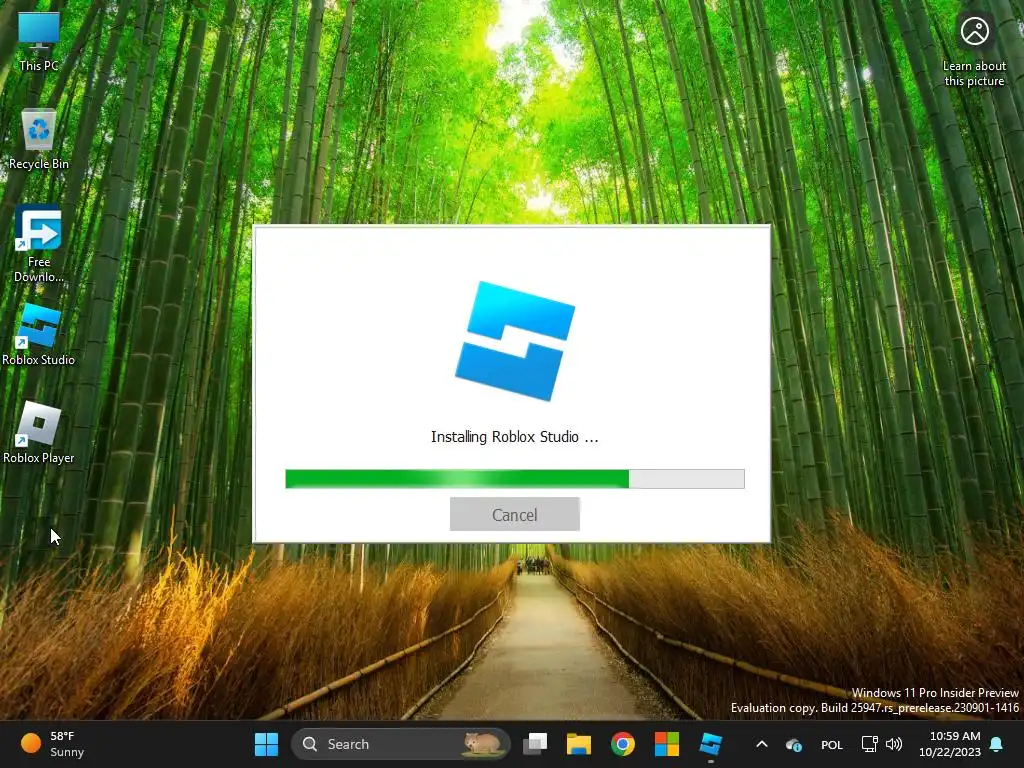Click the taskbar Search box

pyautogui.click(x=400, y=744)
